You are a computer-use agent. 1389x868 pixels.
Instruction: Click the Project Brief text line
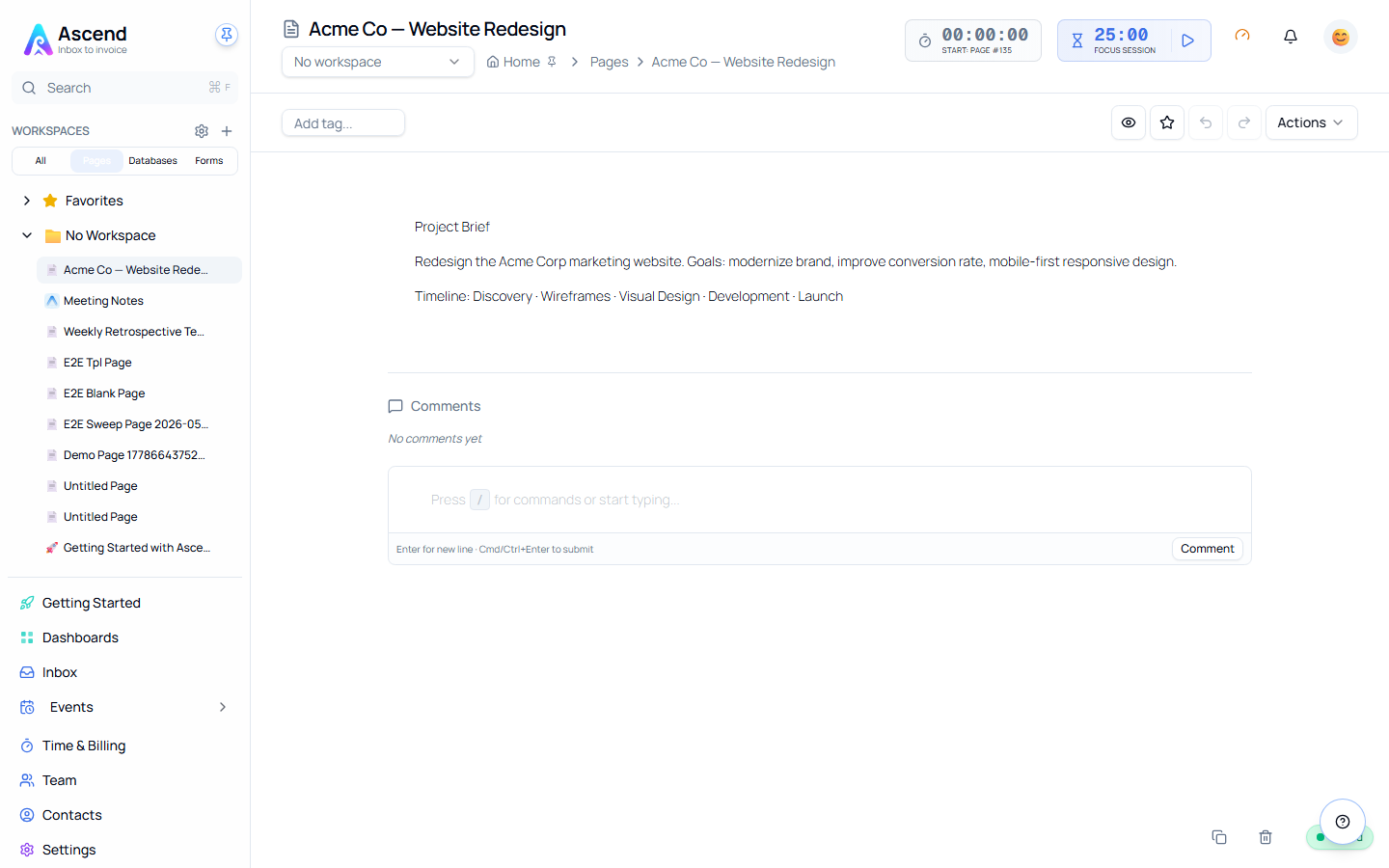[452, 227]
